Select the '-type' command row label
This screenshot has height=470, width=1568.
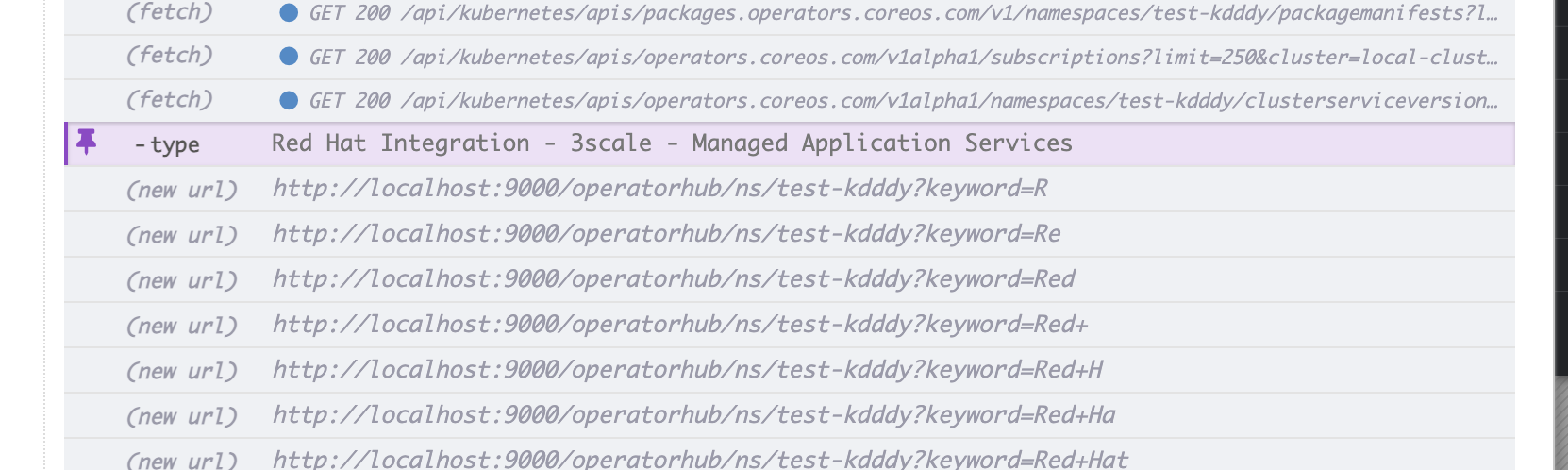coord(167,144)
